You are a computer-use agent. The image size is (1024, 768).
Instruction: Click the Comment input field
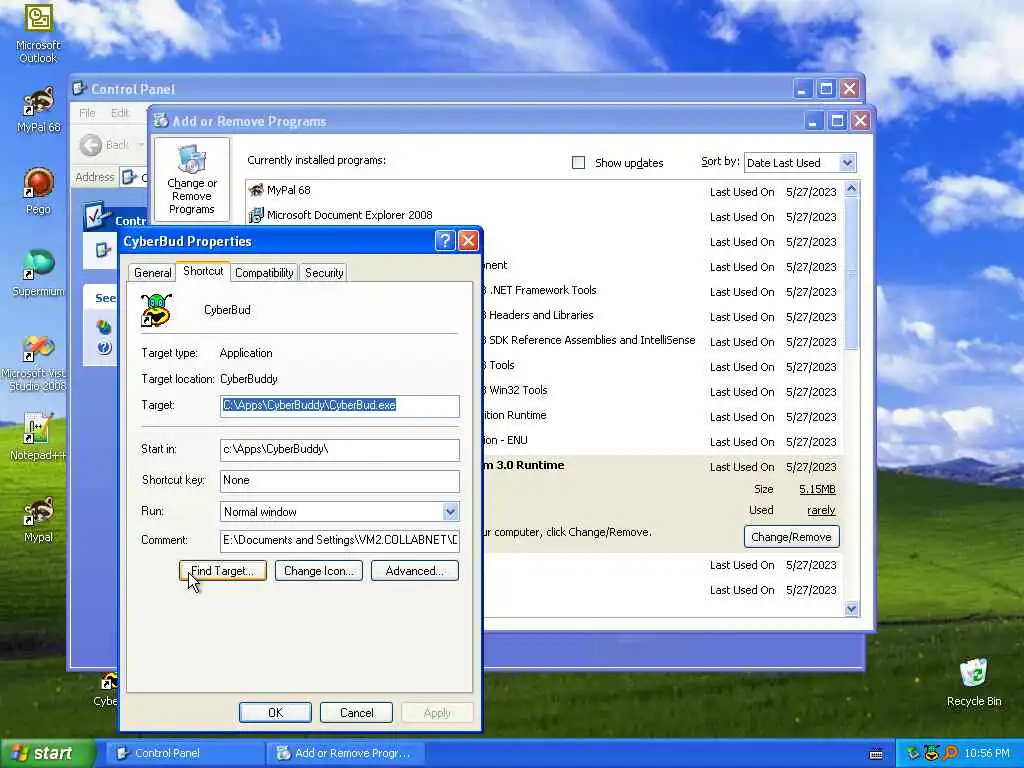click(x=340, y=540)
